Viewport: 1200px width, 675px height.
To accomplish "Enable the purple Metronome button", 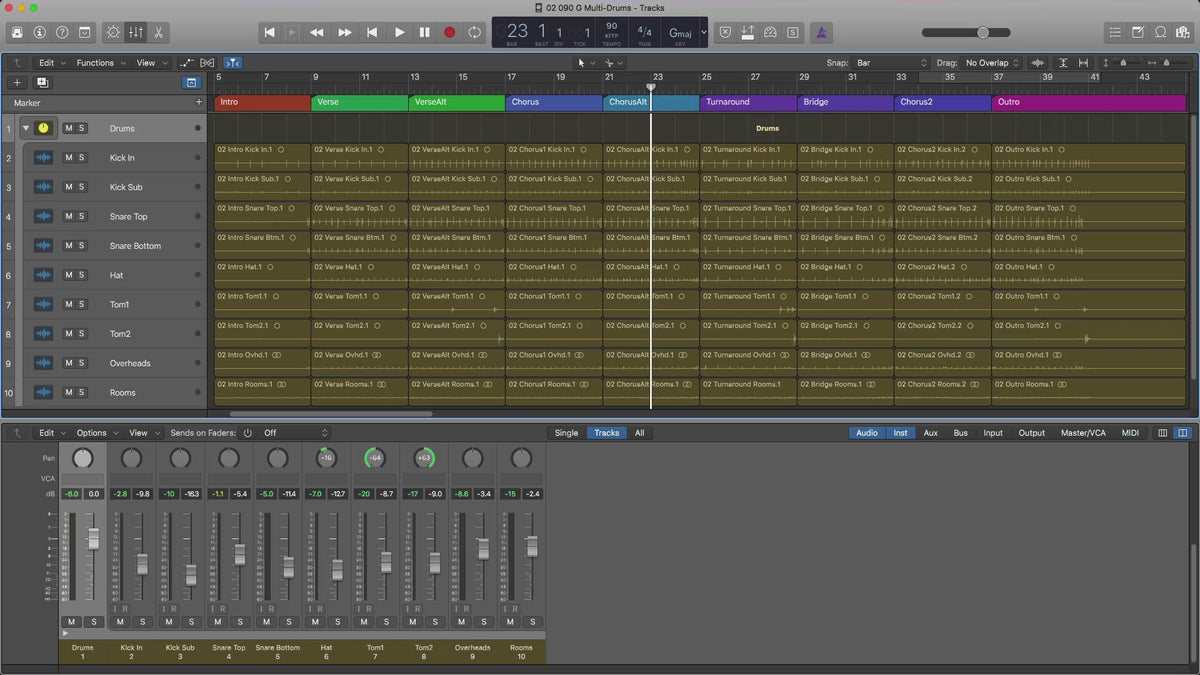I will (x=821, y=32).
